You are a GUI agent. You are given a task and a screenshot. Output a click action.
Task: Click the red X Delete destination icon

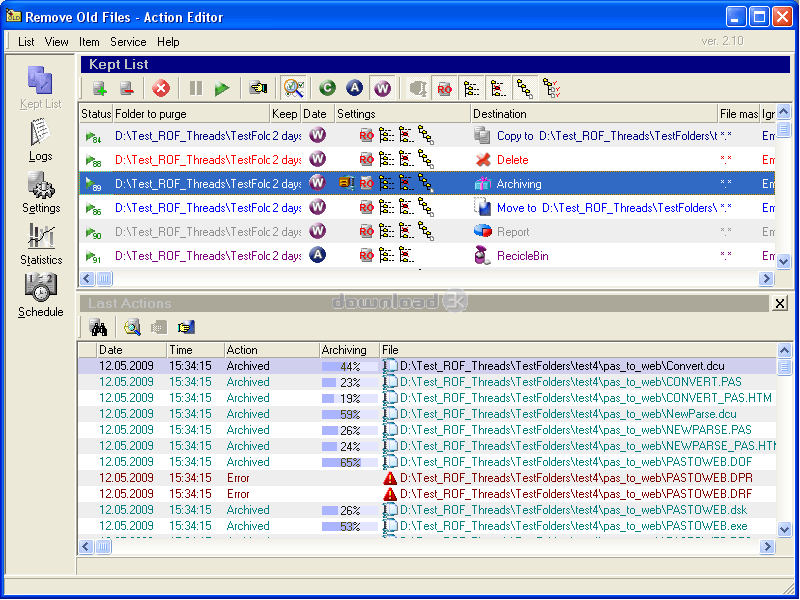click(x=483, y=160)
